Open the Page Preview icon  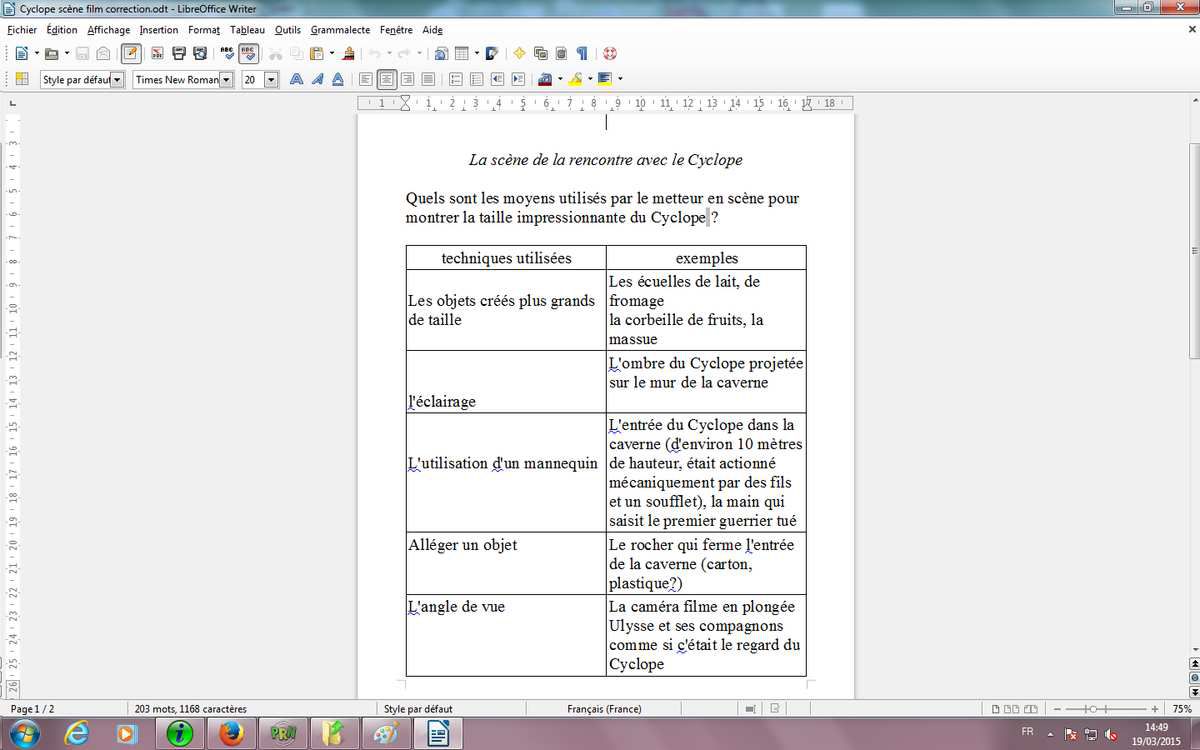tap(199, 53)
